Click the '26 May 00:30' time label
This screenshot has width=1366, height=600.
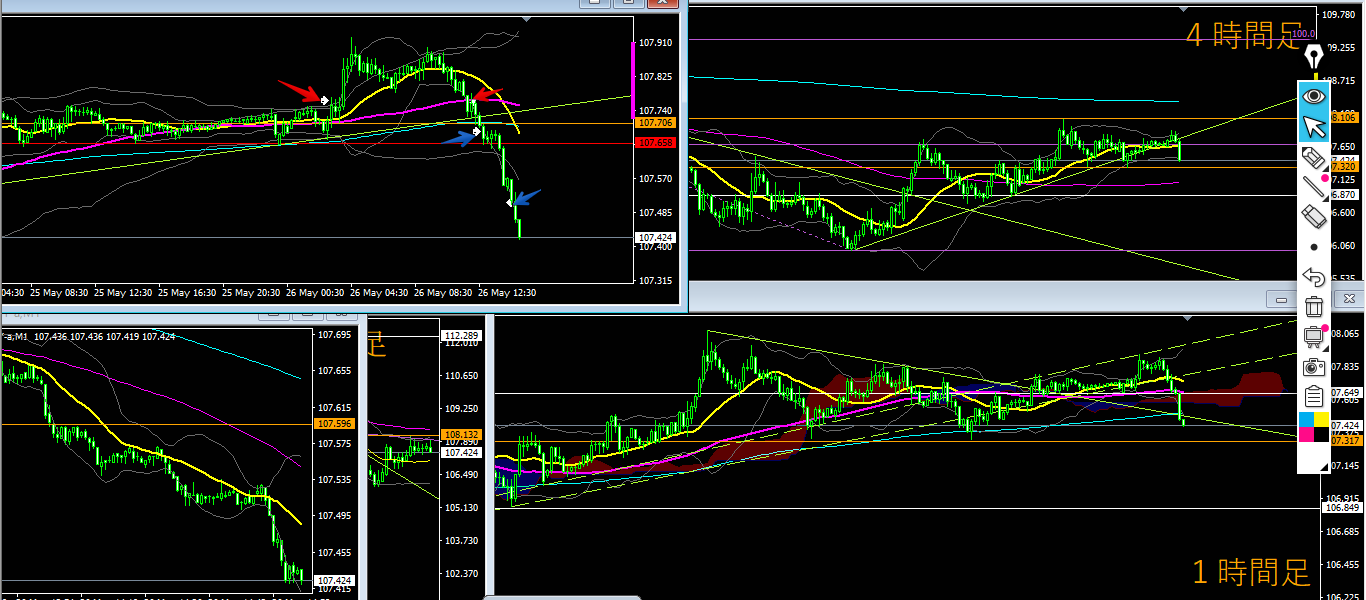(317, 293)
